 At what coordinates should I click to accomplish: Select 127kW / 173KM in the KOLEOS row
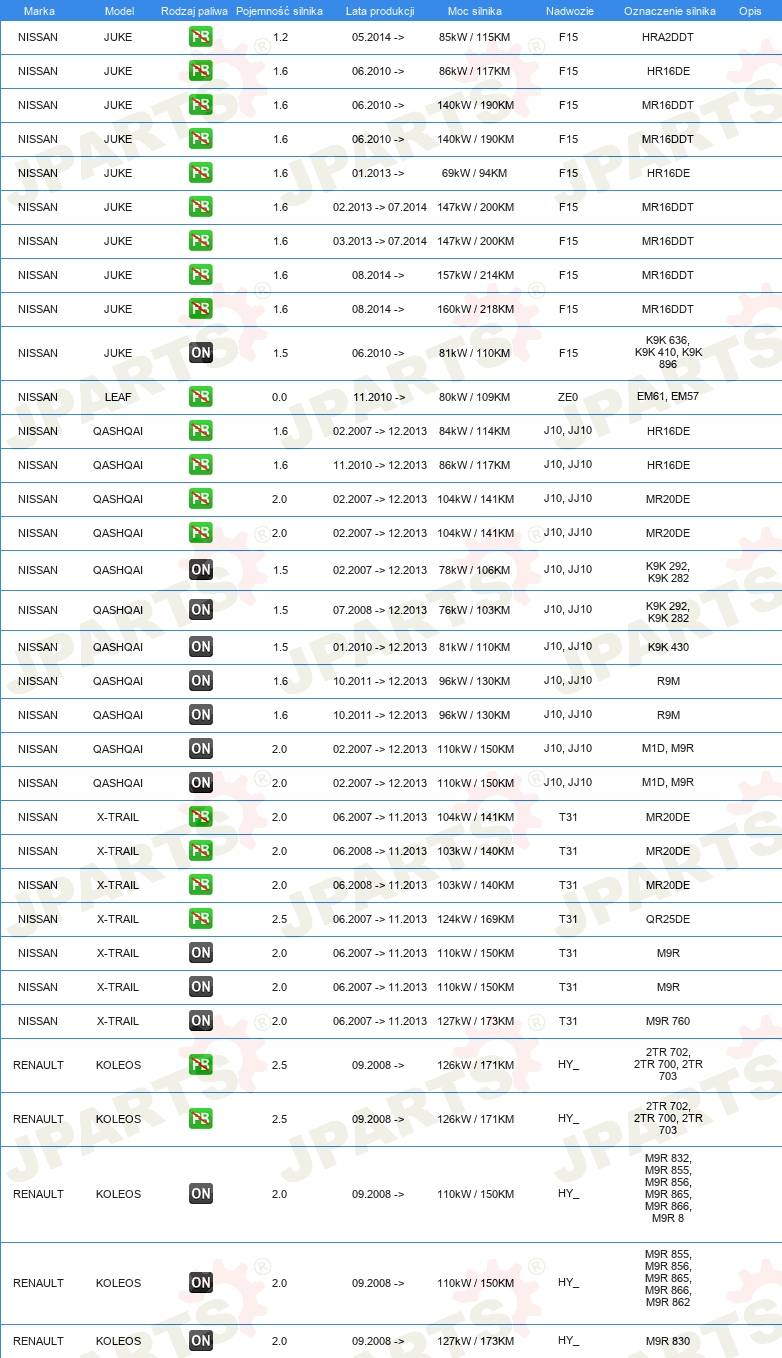pos(475,1341)
